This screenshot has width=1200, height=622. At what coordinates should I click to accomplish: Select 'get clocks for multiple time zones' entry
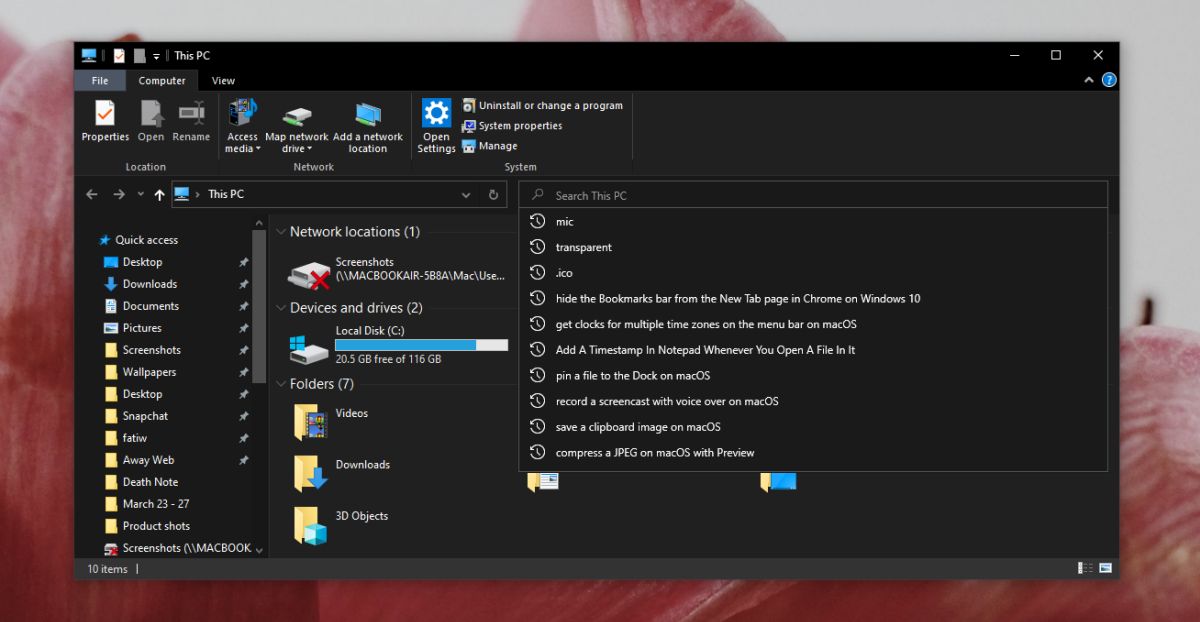tap(813, 324)
